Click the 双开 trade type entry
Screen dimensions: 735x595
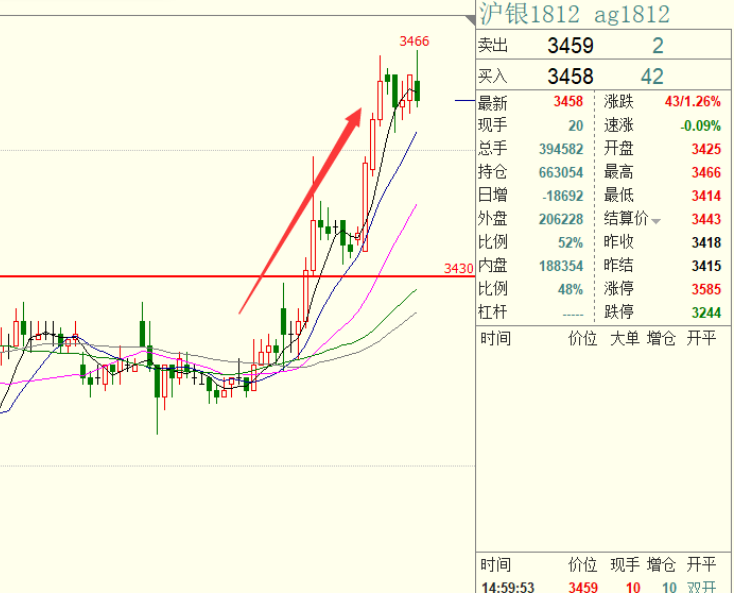(701, 587)
